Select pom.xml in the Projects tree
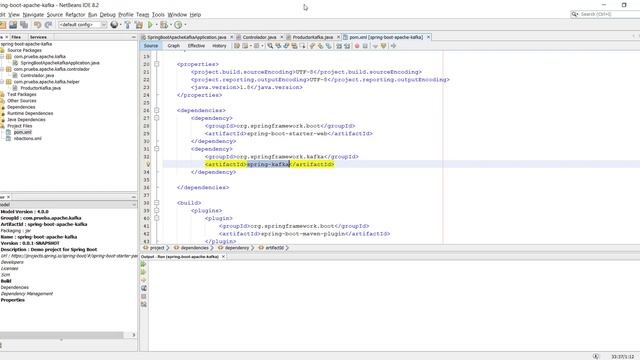This screenshot has height=360, width=640. [x=22, y=132]
